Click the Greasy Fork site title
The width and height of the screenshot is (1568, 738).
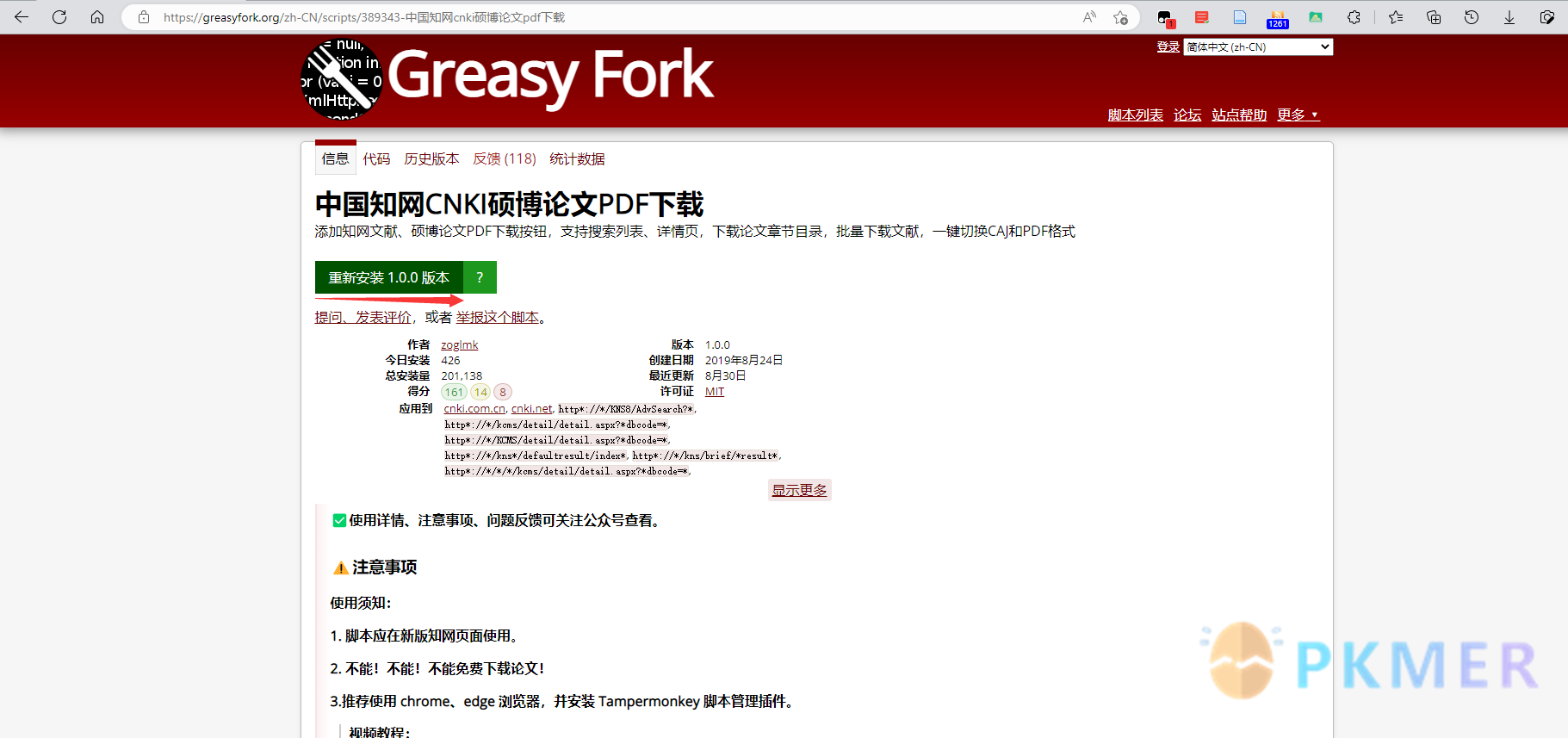coord(551,76)
